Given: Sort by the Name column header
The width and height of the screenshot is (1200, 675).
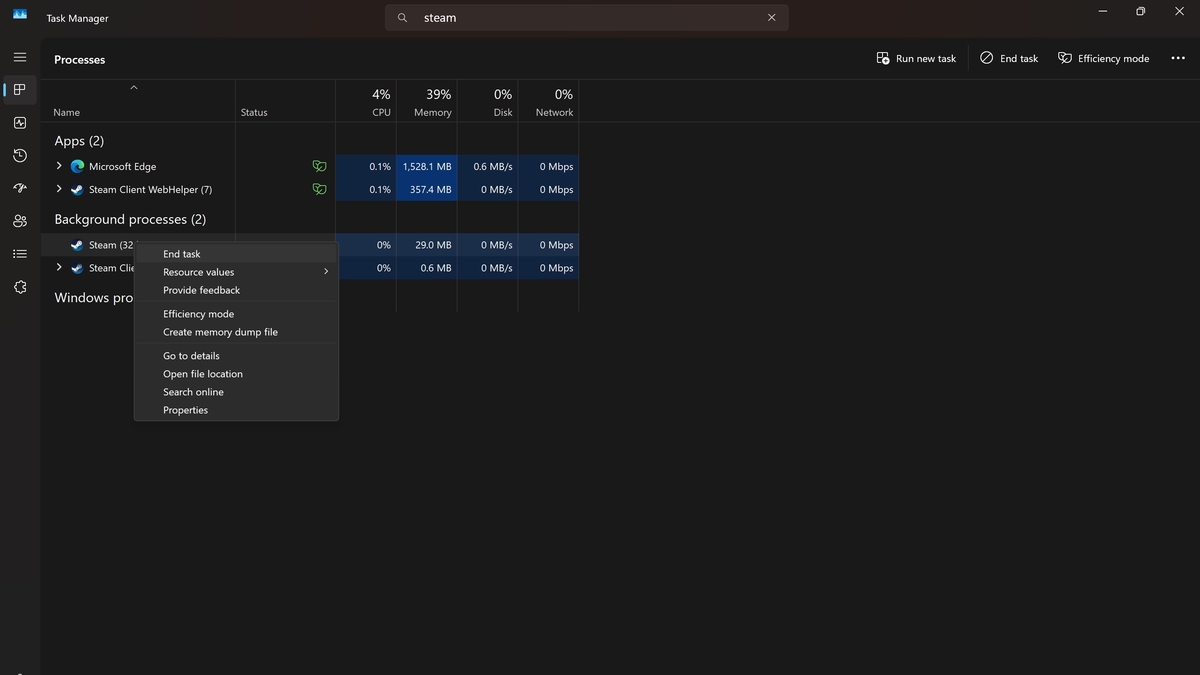Looking at the screenshot, I should [66, 113].
